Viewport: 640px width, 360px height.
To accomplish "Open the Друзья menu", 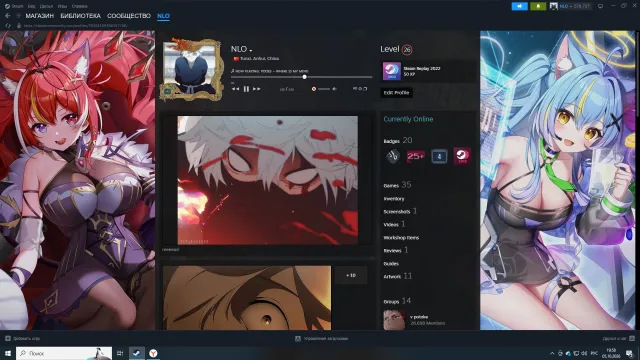I will click(47, 6).
